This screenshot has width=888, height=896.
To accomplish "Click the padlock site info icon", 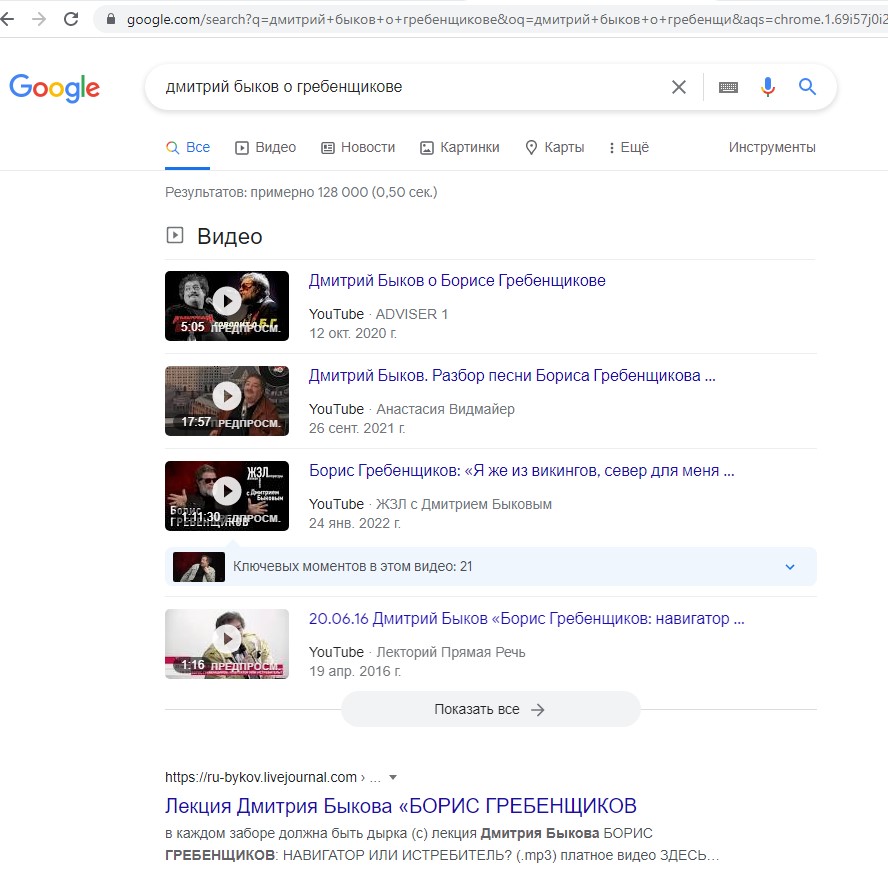I will click(111, 19).
